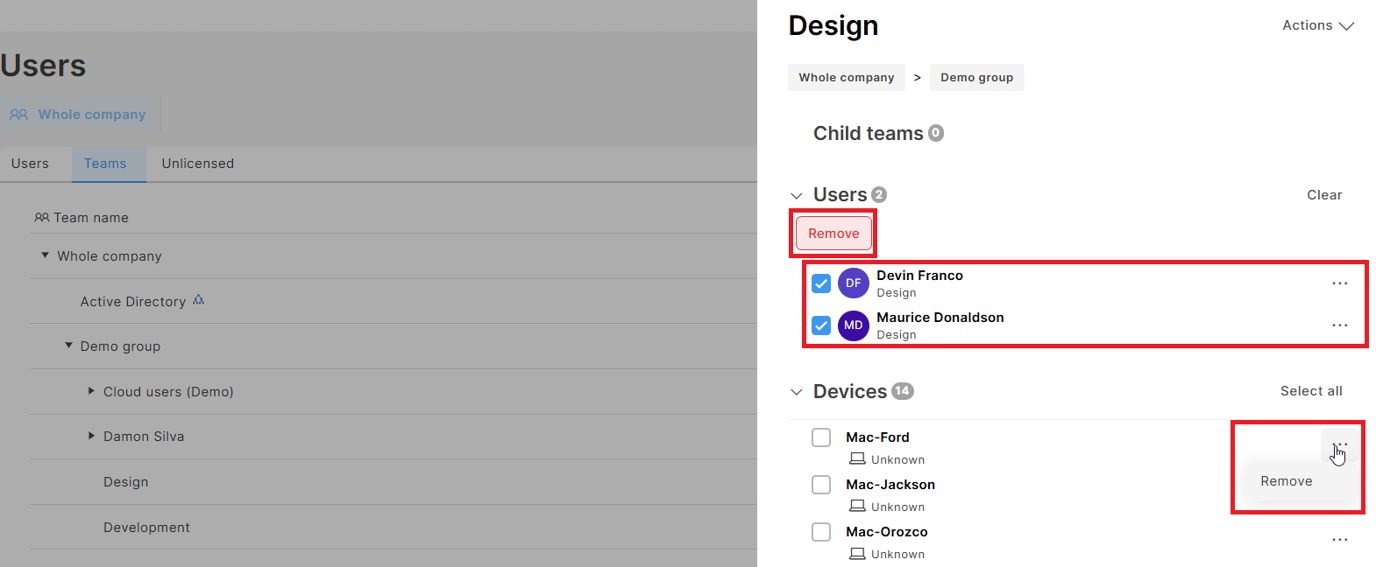The image size is (1376, 567).
Task: Open more options for Maurice Donaldson
Action: tap(1339, 326)
